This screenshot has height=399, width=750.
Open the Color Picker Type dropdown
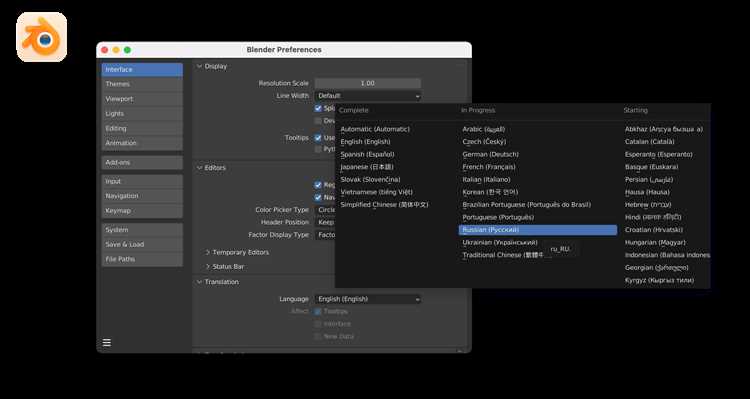325,210
